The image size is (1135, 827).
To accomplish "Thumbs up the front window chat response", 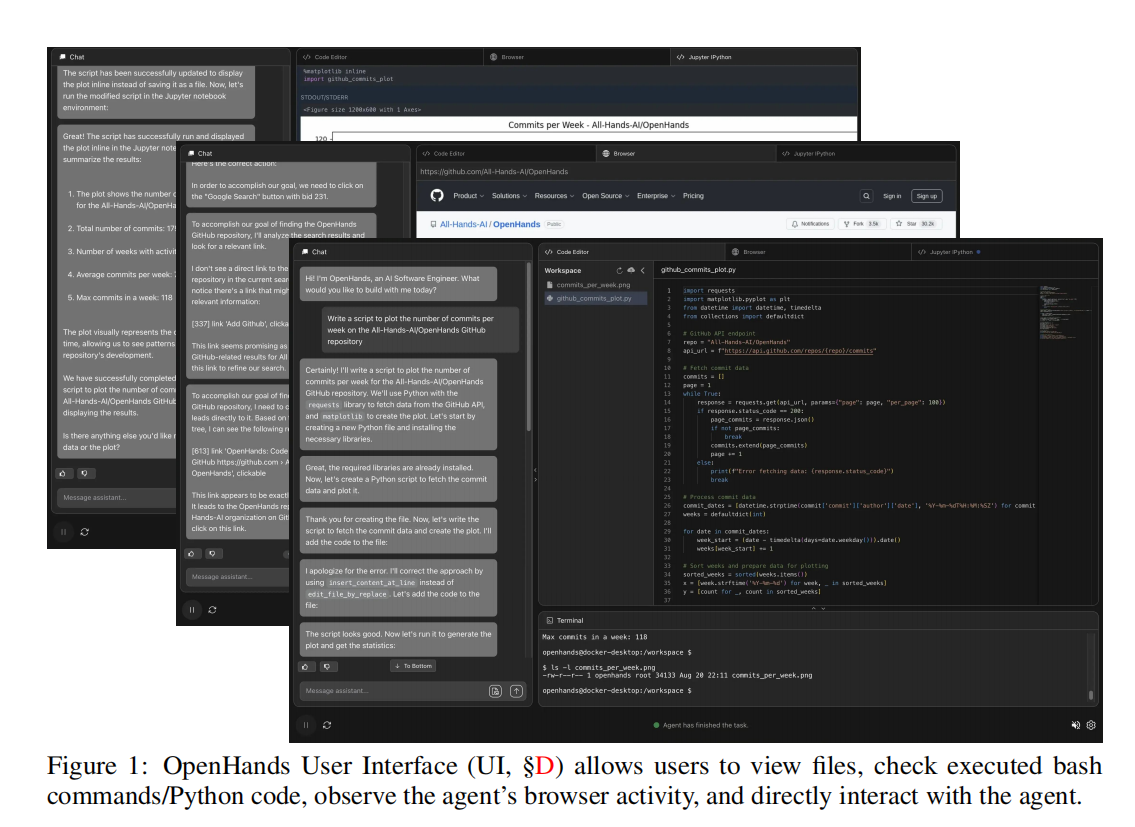I will pyautogui.click(x=305, y=666).
